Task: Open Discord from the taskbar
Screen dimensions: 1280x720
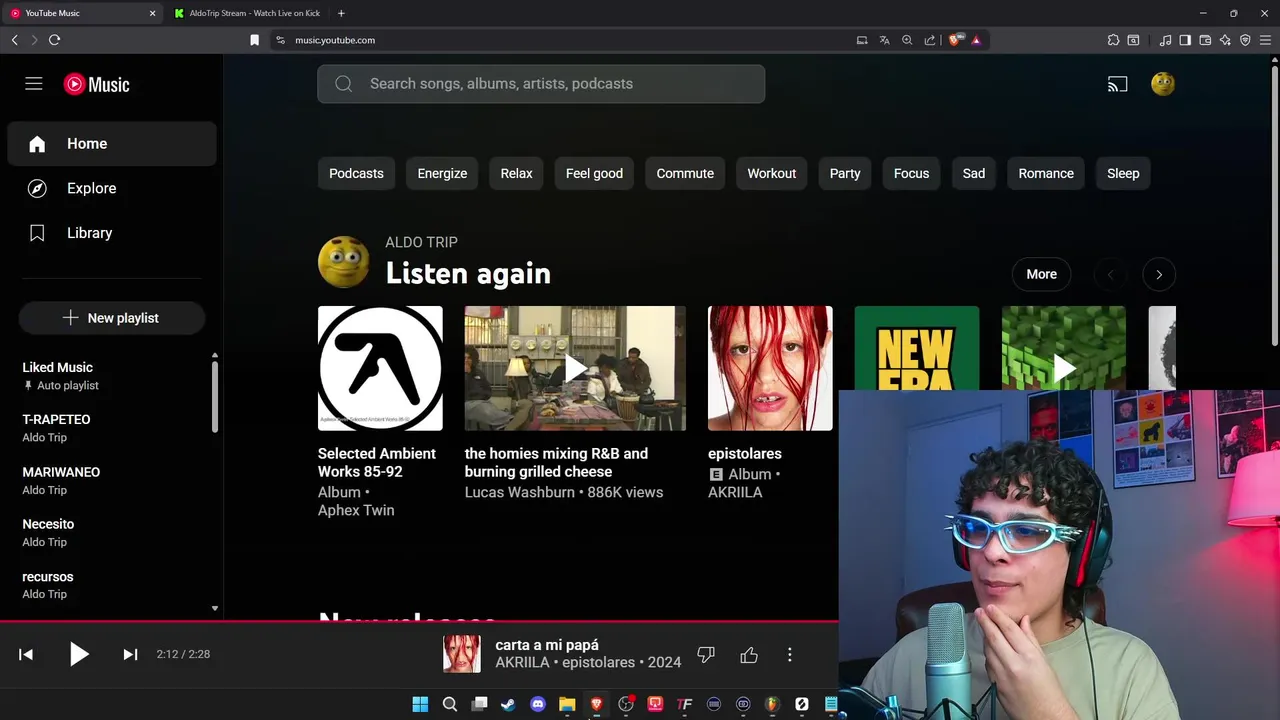Action: pyautogui.click(x=538, y=704)
